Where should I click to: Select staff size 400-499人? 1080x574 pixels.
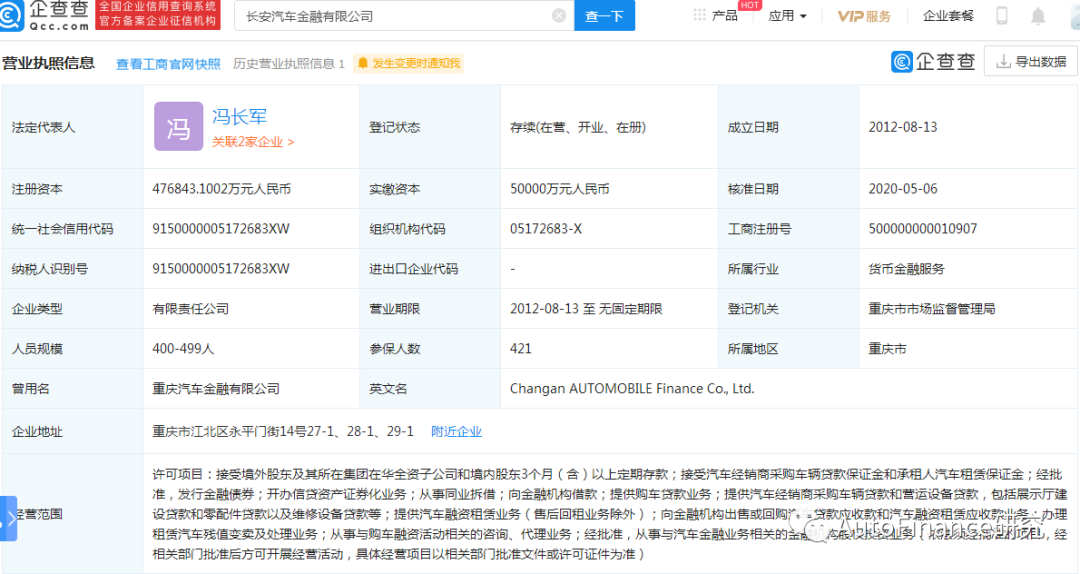[183, 349]
